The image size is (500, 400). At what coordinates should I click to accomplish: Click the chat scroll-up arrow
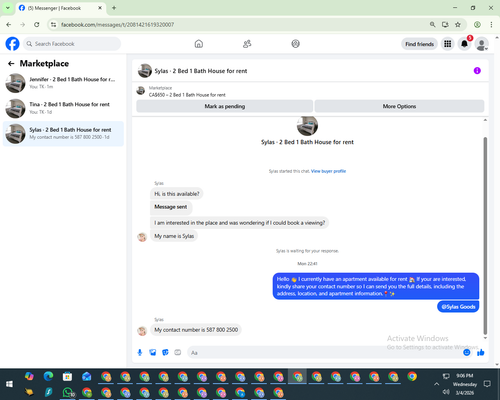click(485, 120)
